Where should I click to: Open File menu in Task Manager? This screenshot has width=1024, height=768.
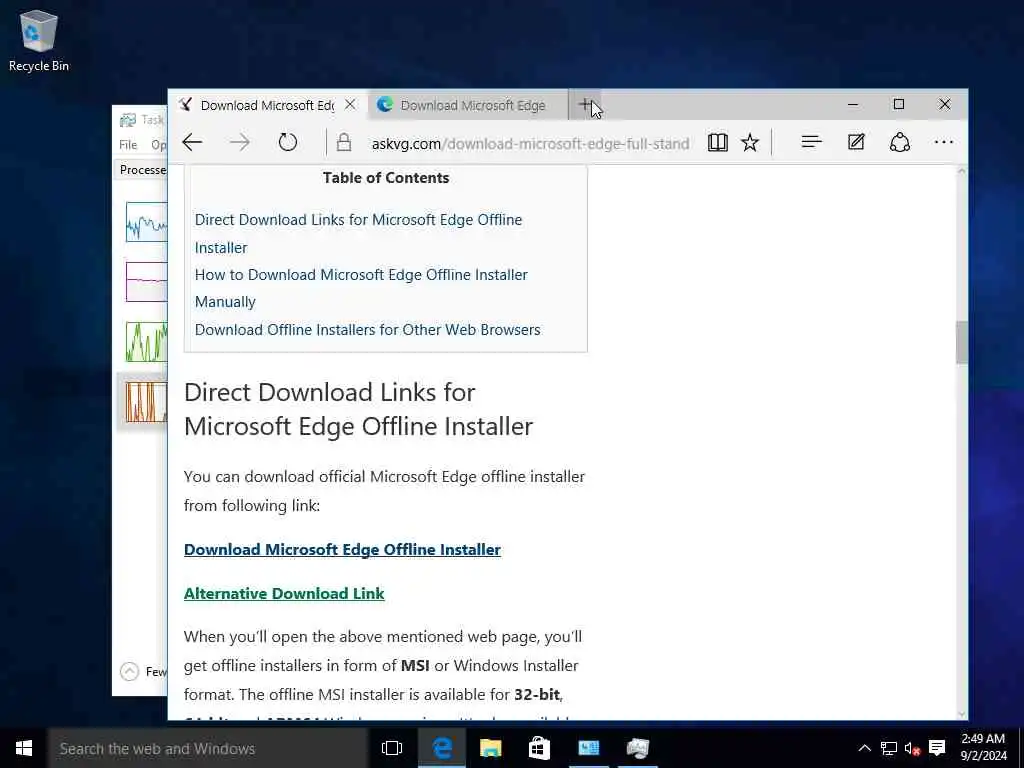pos(128,145)
